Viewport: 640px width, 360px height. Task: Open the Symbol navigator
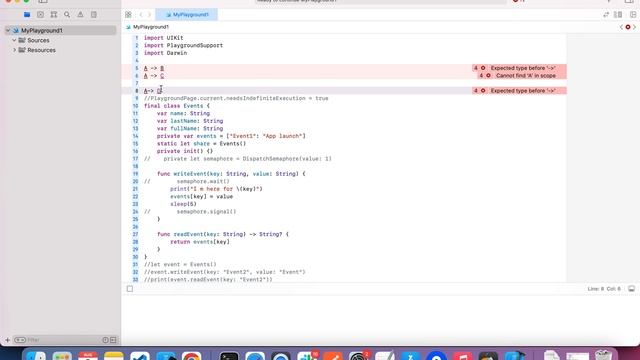54,15
